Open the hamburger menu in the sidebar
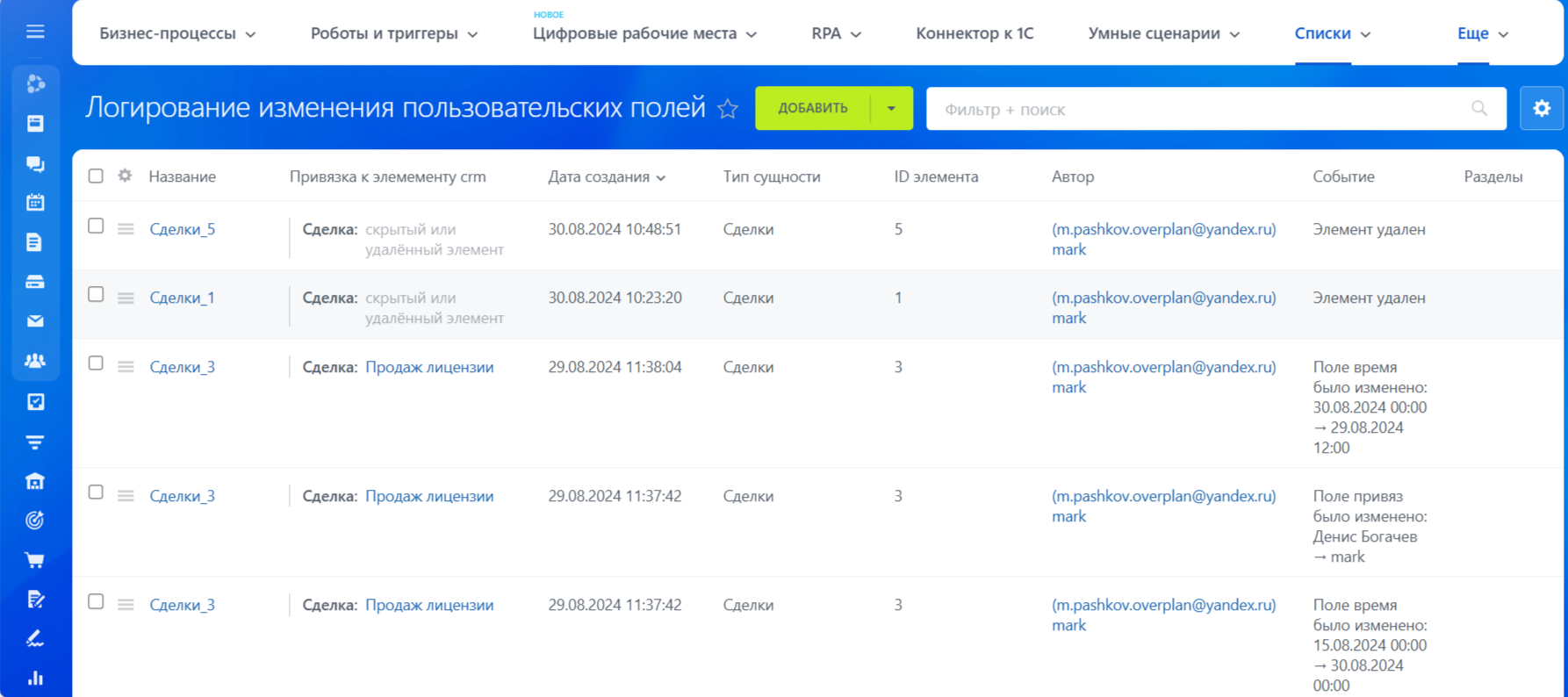The image size is (1568, 697). pos(35,32)
